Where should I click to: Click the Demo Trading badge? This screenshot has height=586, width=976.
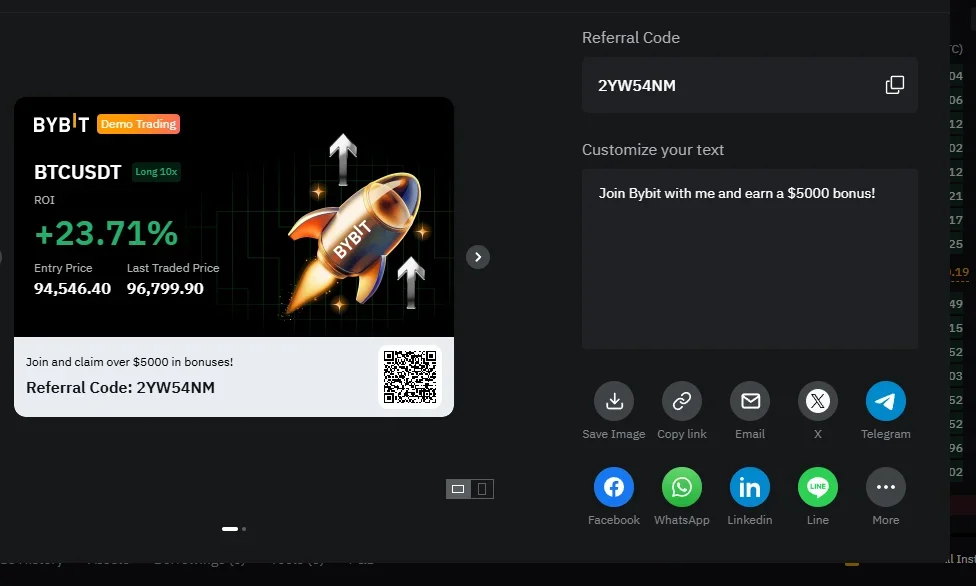pos(139,124)
